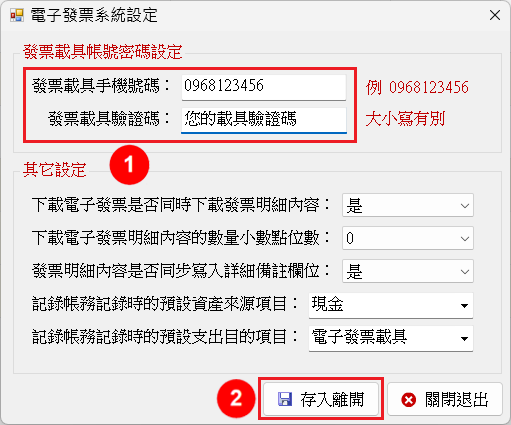Click the 其它設定 group label

coord(55,169)
